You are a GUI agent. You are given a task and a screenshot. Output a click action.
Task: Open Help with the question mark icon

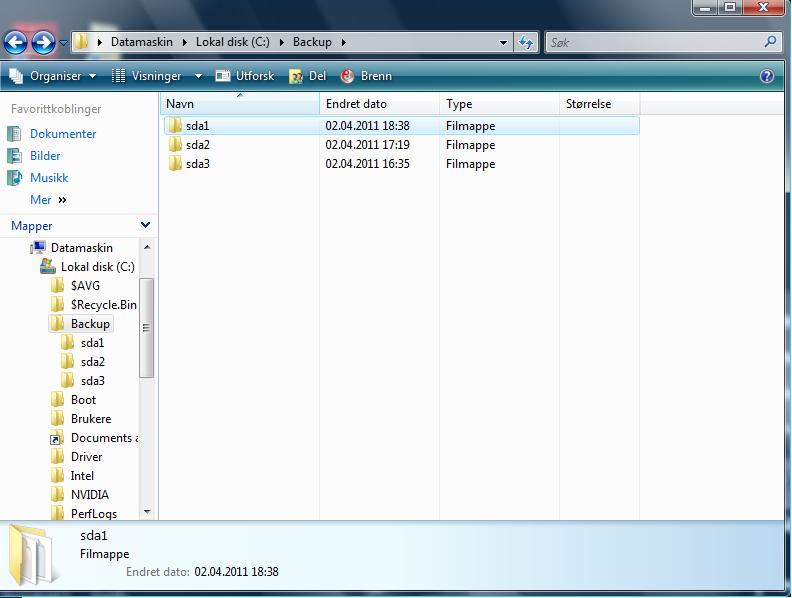click(767, 76)
